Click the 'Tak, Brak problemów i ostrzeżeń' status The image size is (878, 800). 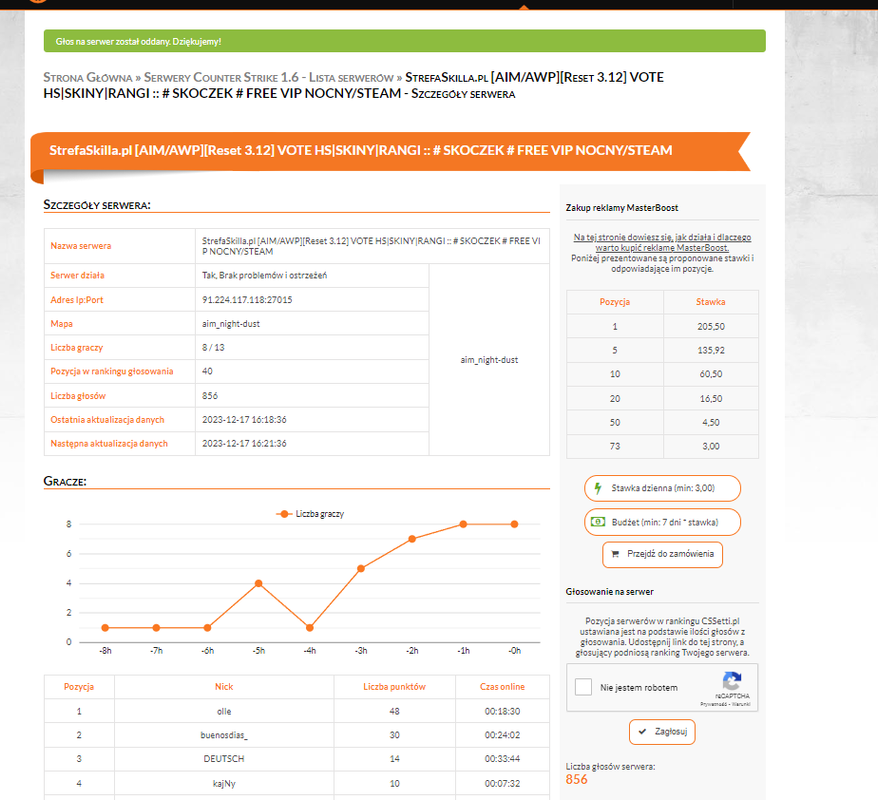[264, 275]
